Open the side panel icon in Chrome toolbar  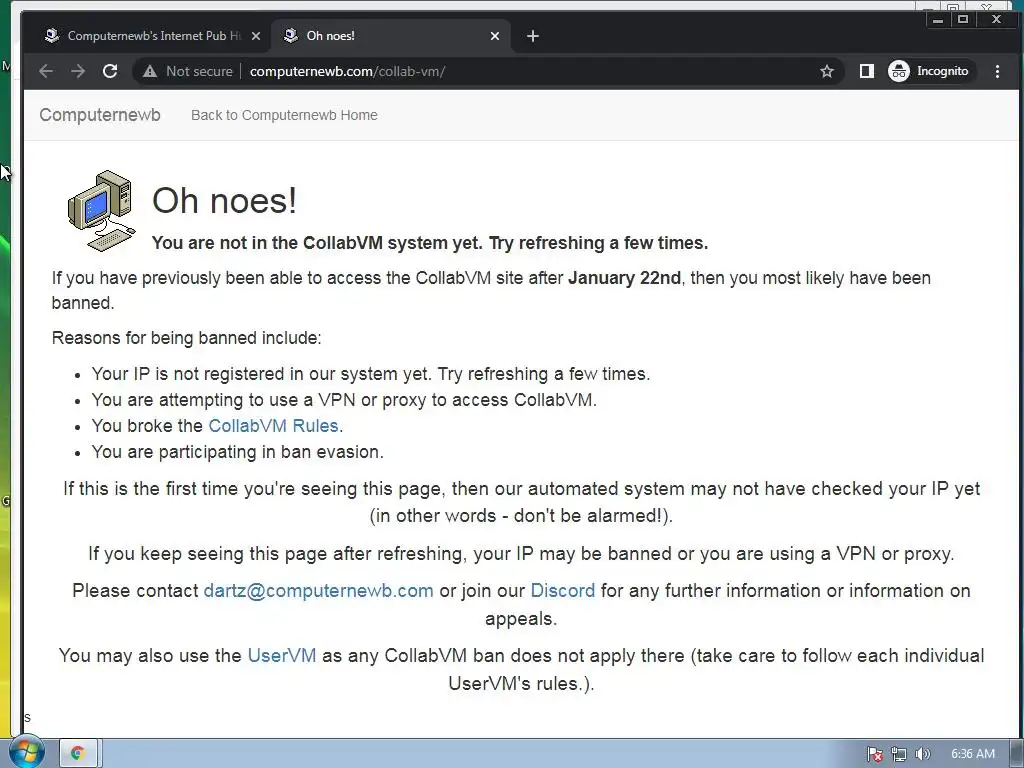pos(866,71)
